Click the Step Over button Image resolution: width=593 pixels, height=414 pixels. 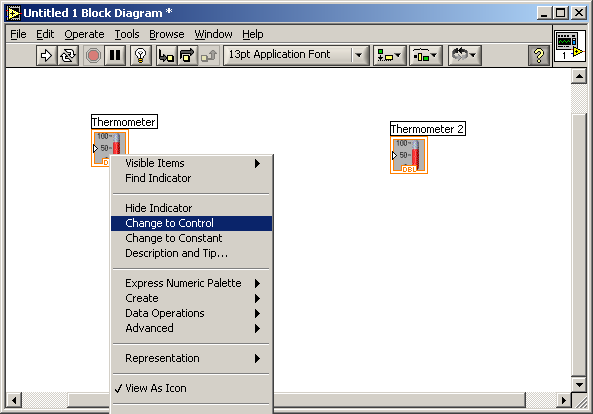[187, 56]
